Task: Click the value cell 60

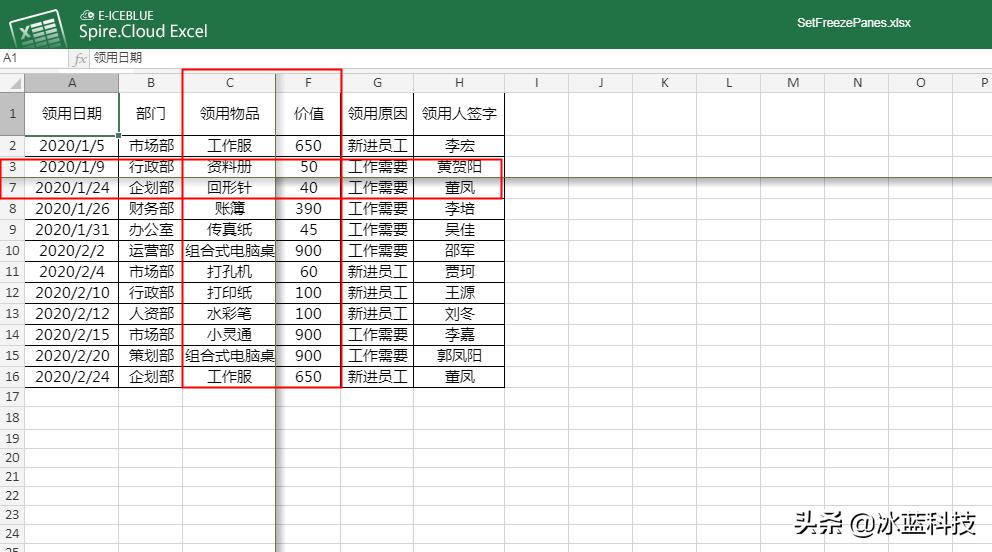Action: coord(308,272)
